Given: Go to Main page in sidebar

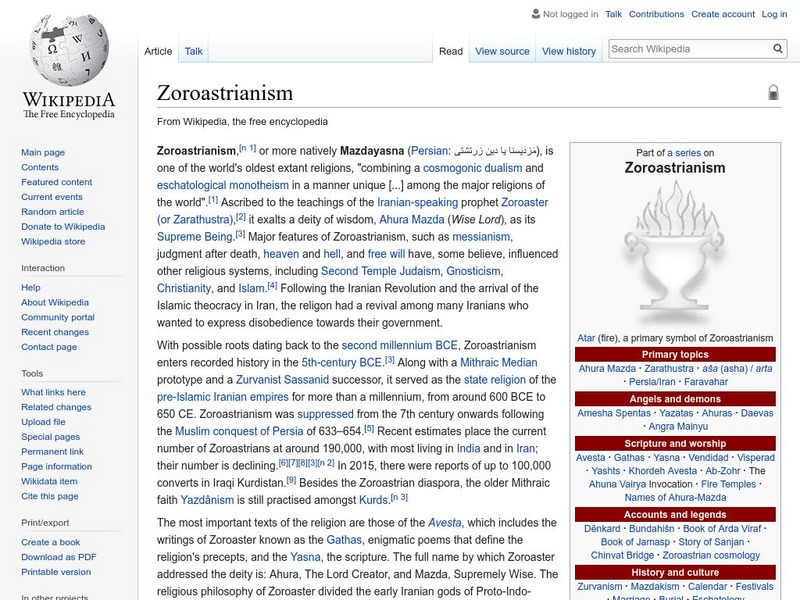Looking at the screenshot, I should tap(43, 152).
